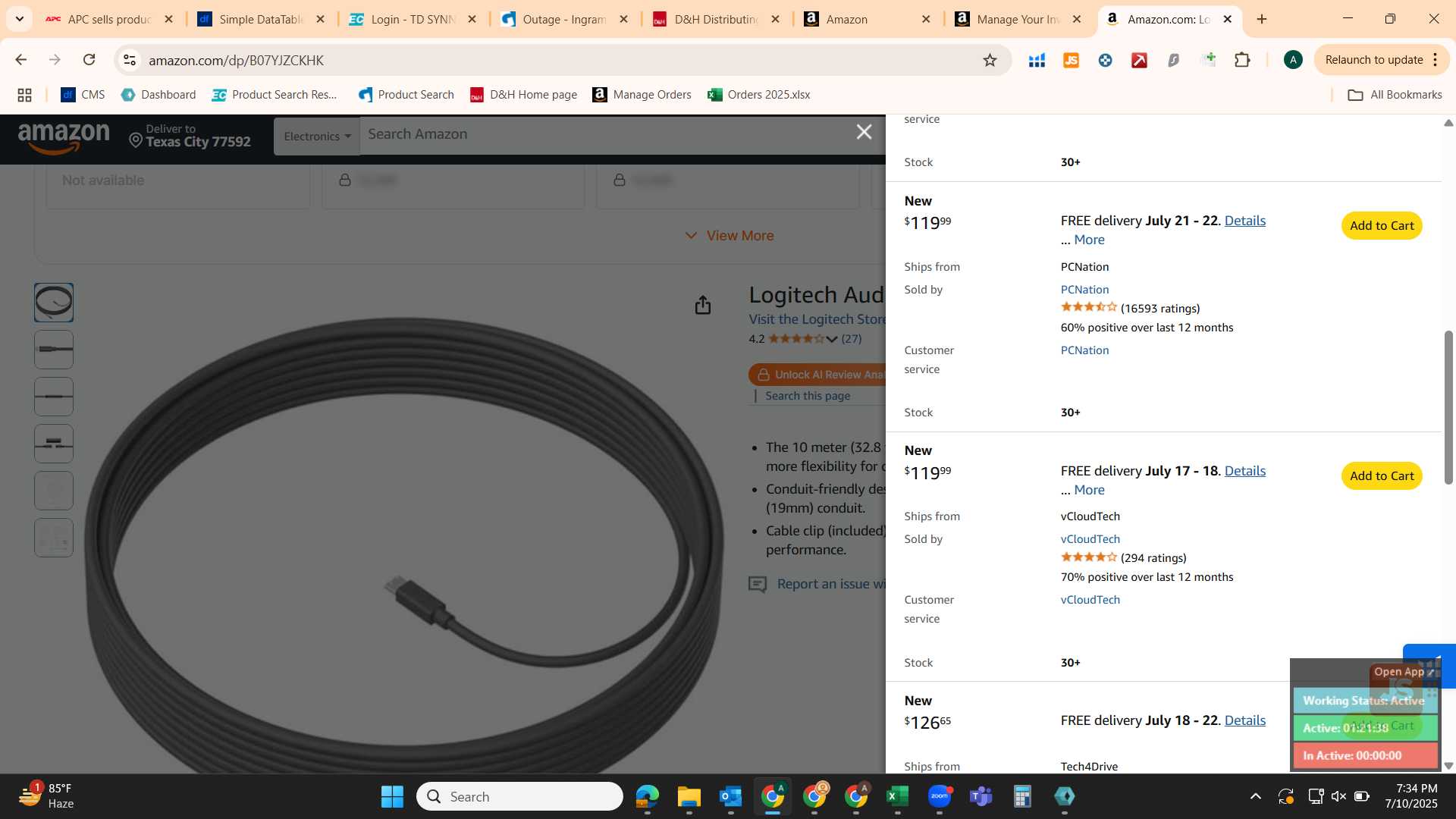Image resolution: width=1456 pixels, height=819 pixels.
Task: Open Zoom from the taskbar
Action: pyautogui.click(x=940, y=796)
